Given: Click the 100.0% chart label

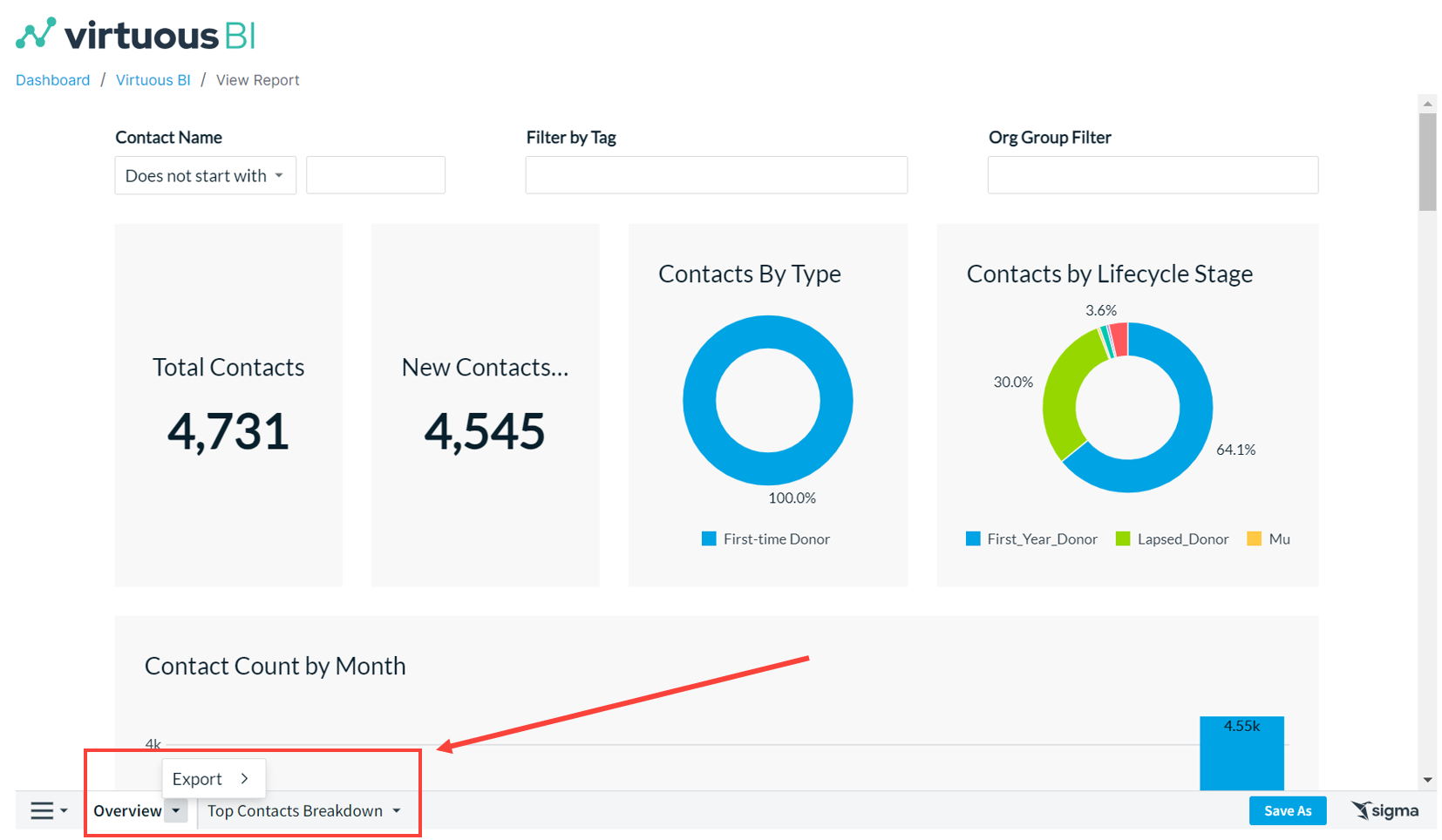Looking at the screenshot, I should click(x=792, y=498).
